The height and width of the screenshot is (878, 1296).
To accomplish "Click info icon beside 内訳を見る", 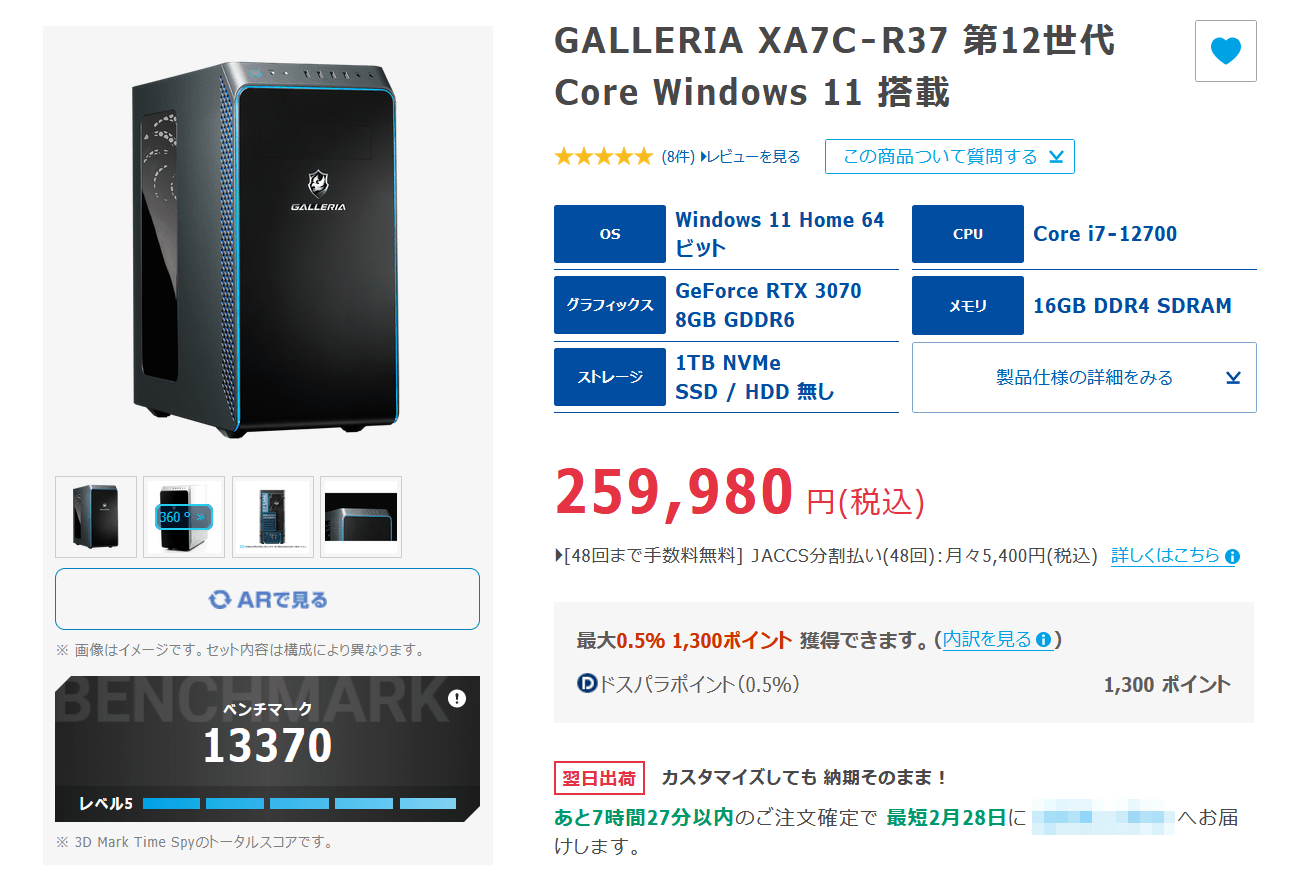I will 1044,640.
